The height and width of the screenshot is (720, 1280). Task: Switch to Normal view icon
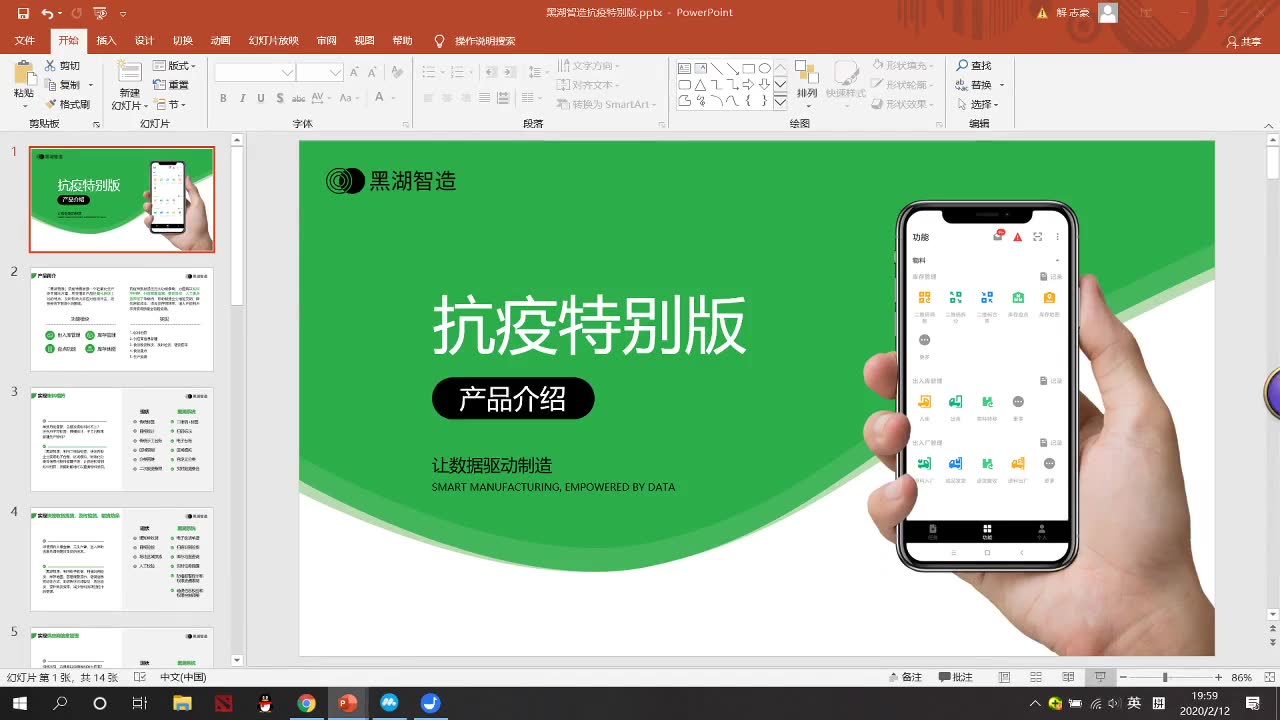(x=1004, y=677)
